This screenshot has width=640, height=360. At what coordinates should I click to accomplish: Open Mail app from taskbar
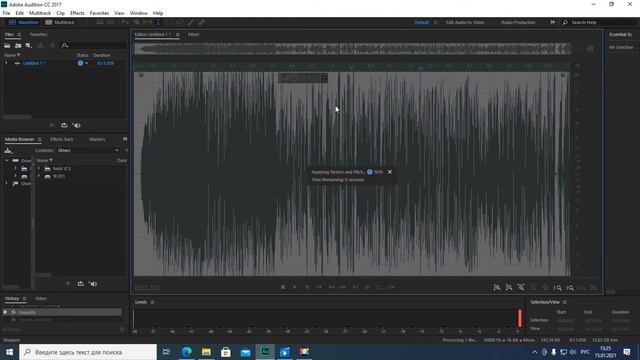click(245, 352)
